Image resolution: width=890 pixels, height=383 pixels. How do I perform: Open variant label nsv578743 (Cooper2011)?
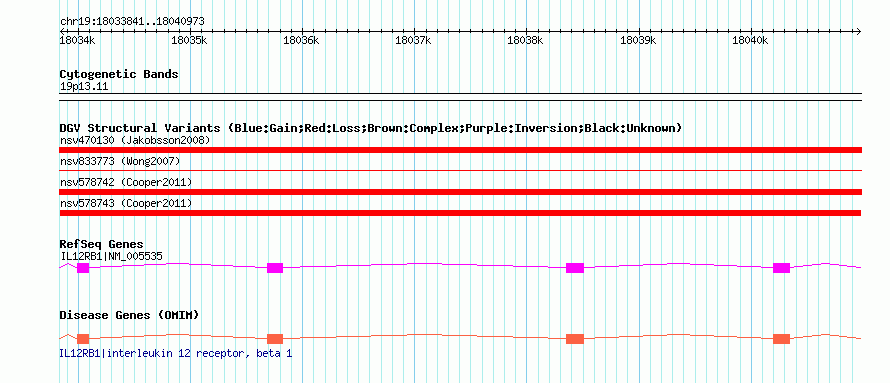(126, 203)
